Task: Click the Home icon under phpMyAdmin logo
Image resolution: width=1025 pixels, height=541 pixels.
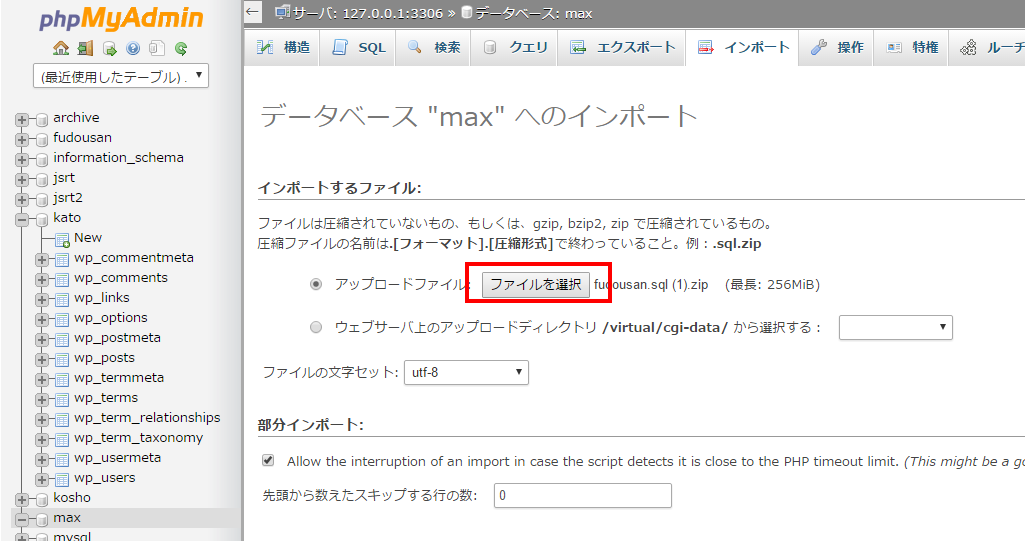Action: click(x=61, y=47)
